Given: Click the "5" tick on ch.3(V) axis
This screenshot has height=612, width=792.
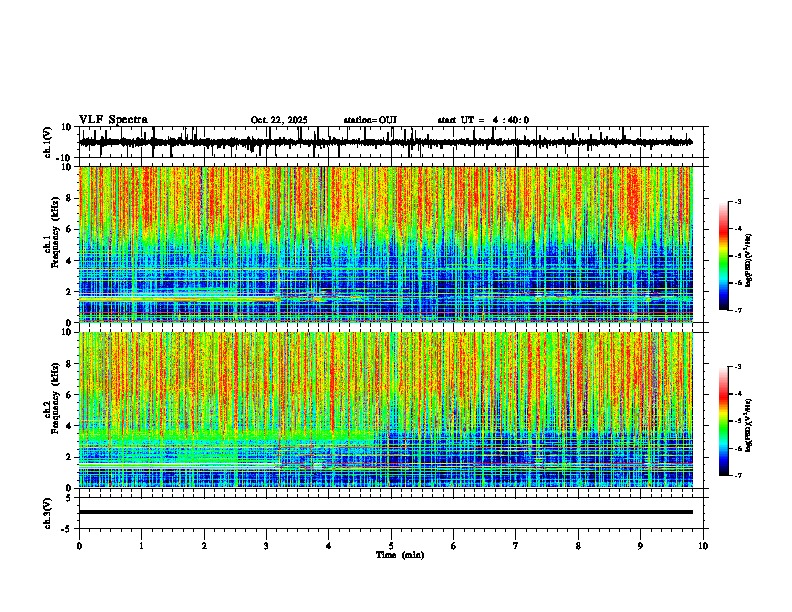Looking at the screenshot, I should pyautogui.click(x=70, y=498).
